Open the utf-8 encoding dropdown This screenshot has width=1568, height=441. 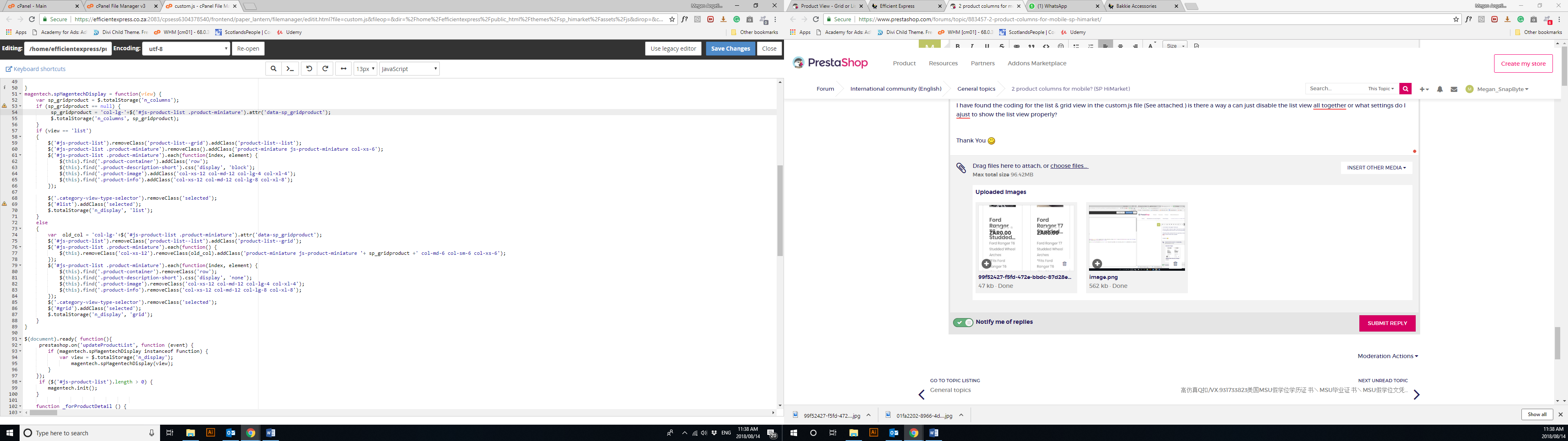186,49
